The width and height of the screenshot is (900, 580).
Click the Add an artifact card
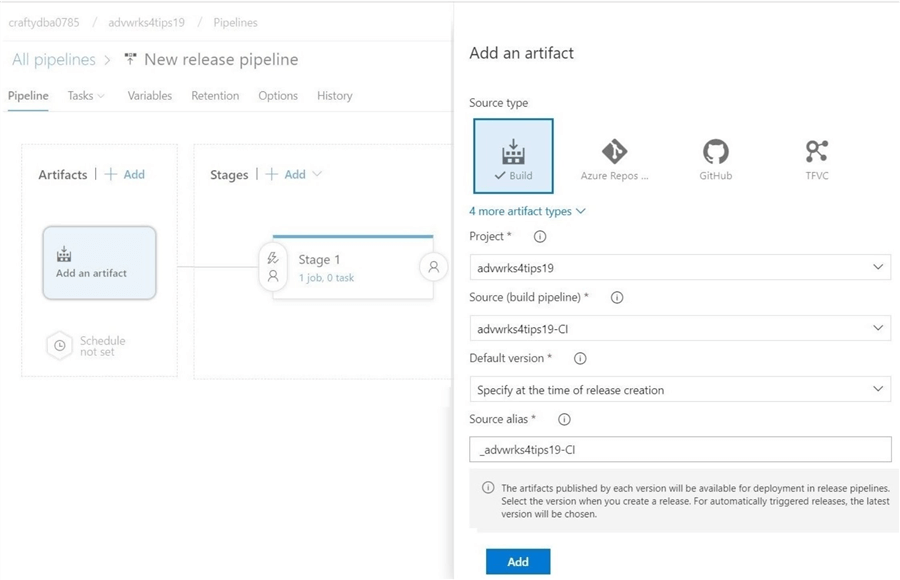tap(99, 263)
